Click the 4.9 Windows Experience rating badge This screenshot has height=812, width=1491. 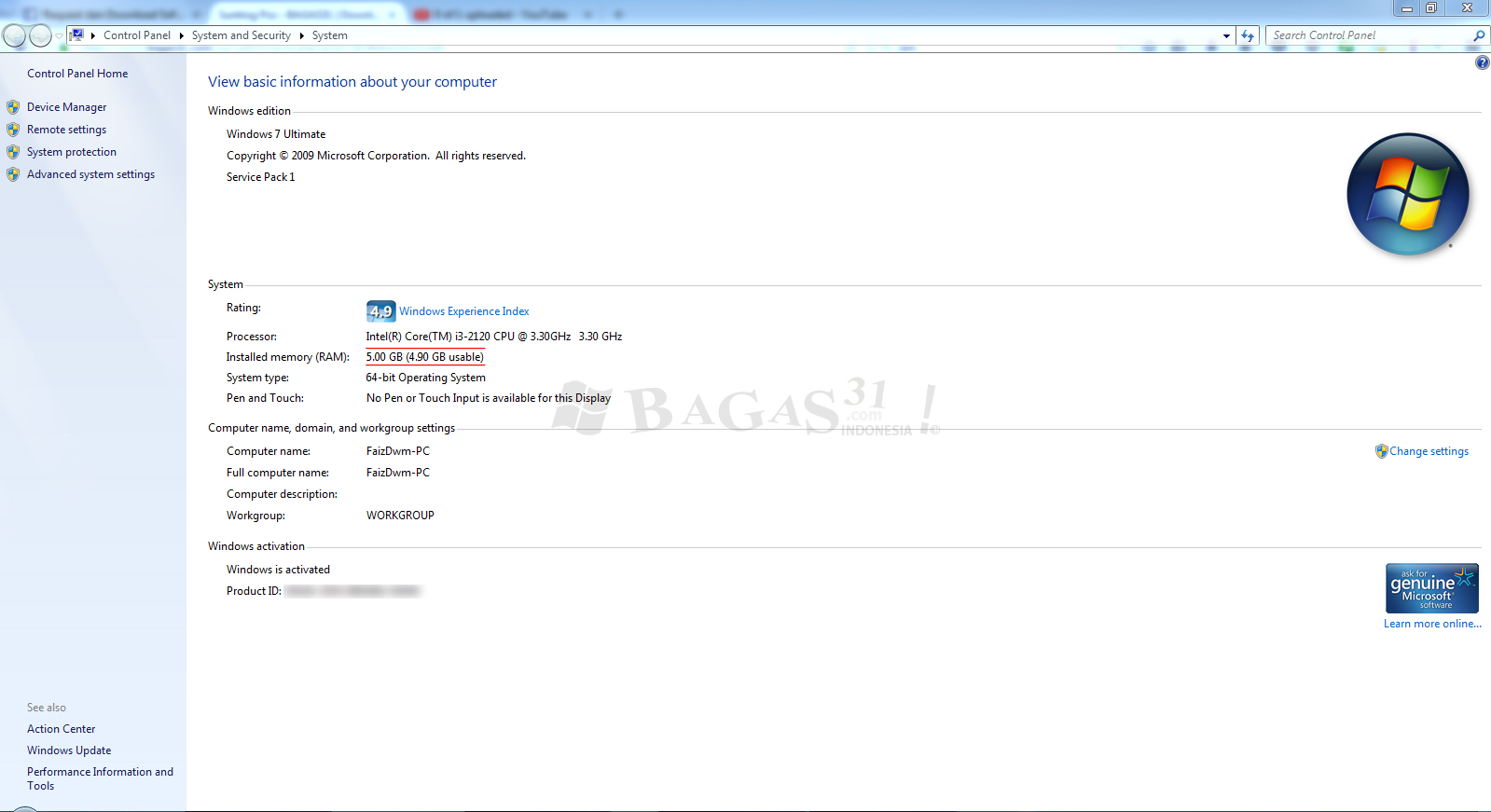pos(380,311)
